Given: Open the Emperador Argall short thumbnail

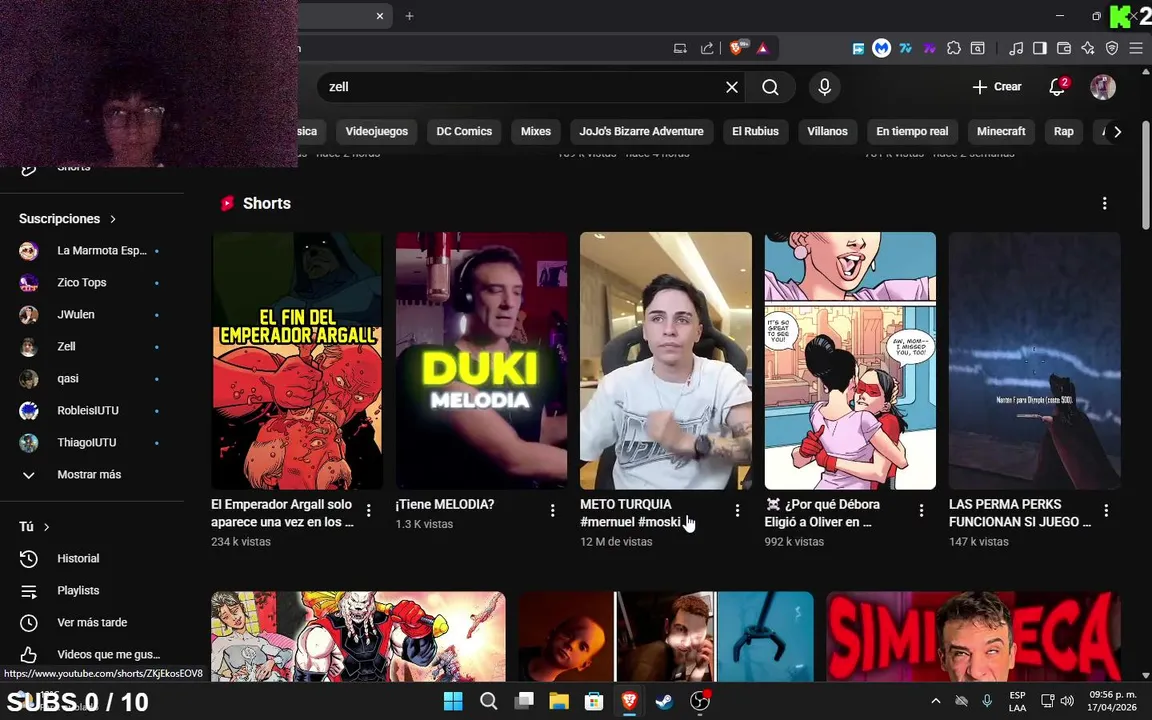Looking at the screenshot, I should [297, 361].
